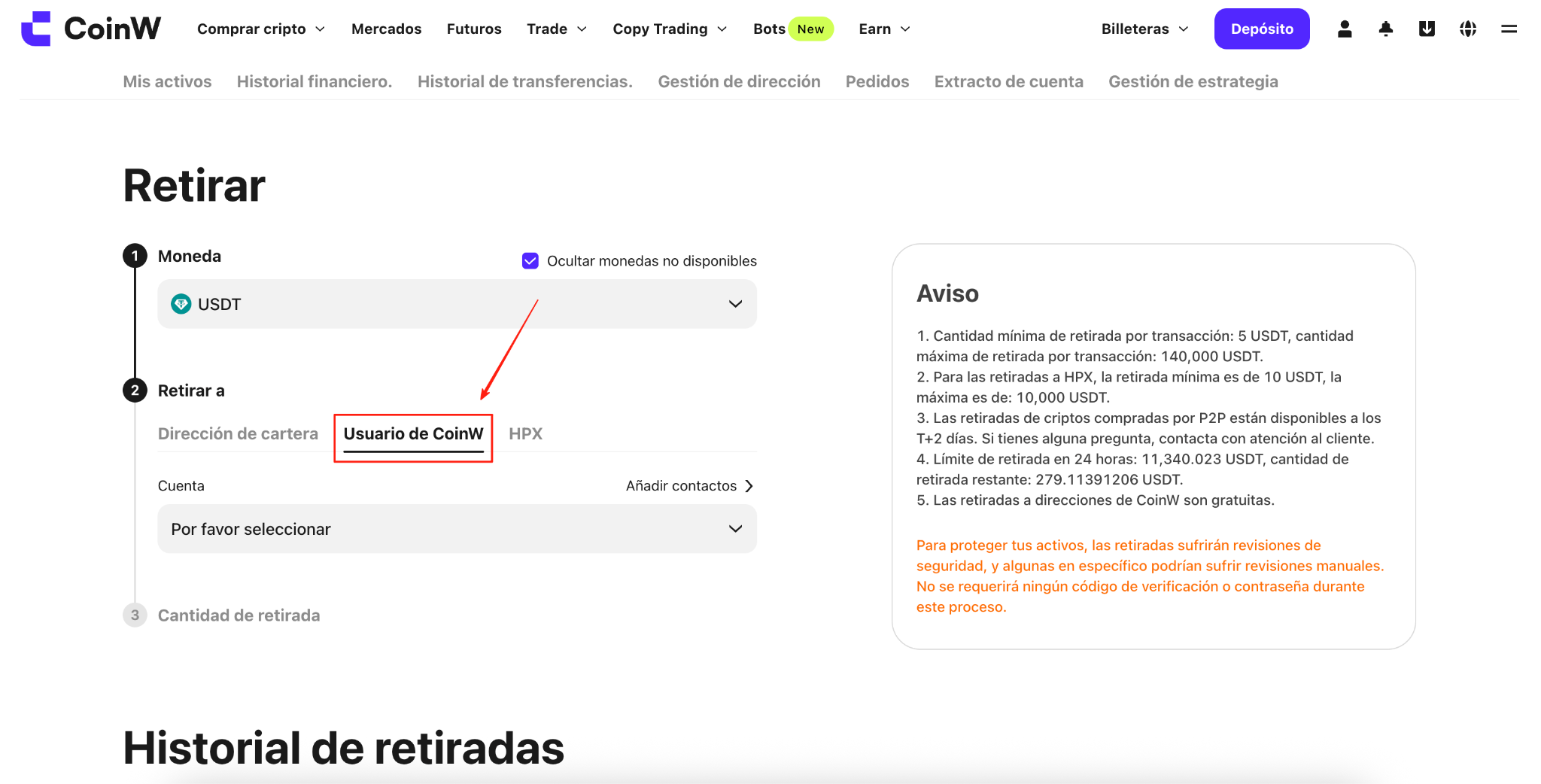
Task: Open the Bots New menu item
Action: tap(793, 29)
